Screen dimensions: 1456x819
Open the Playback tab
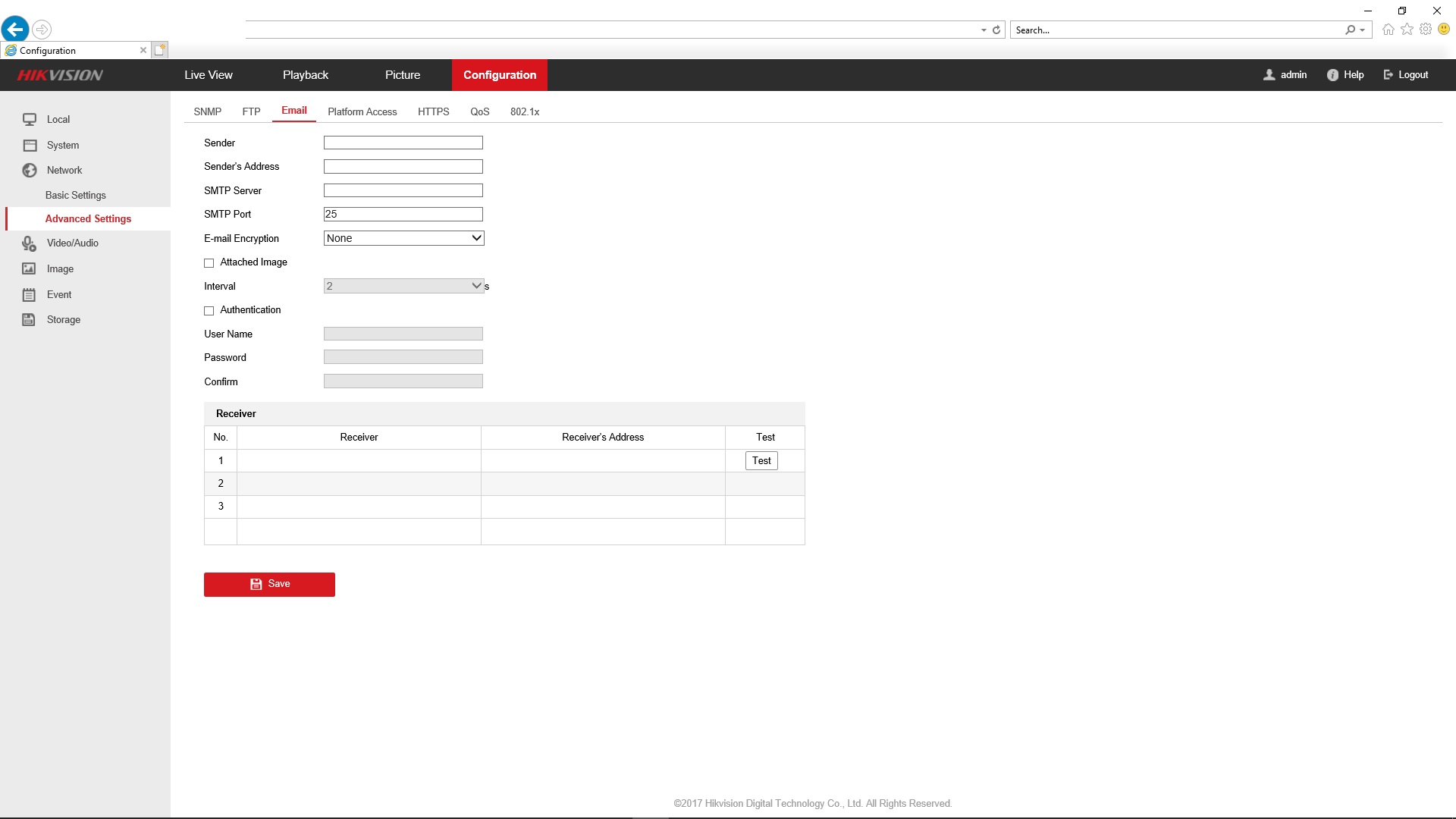(306, 75)
